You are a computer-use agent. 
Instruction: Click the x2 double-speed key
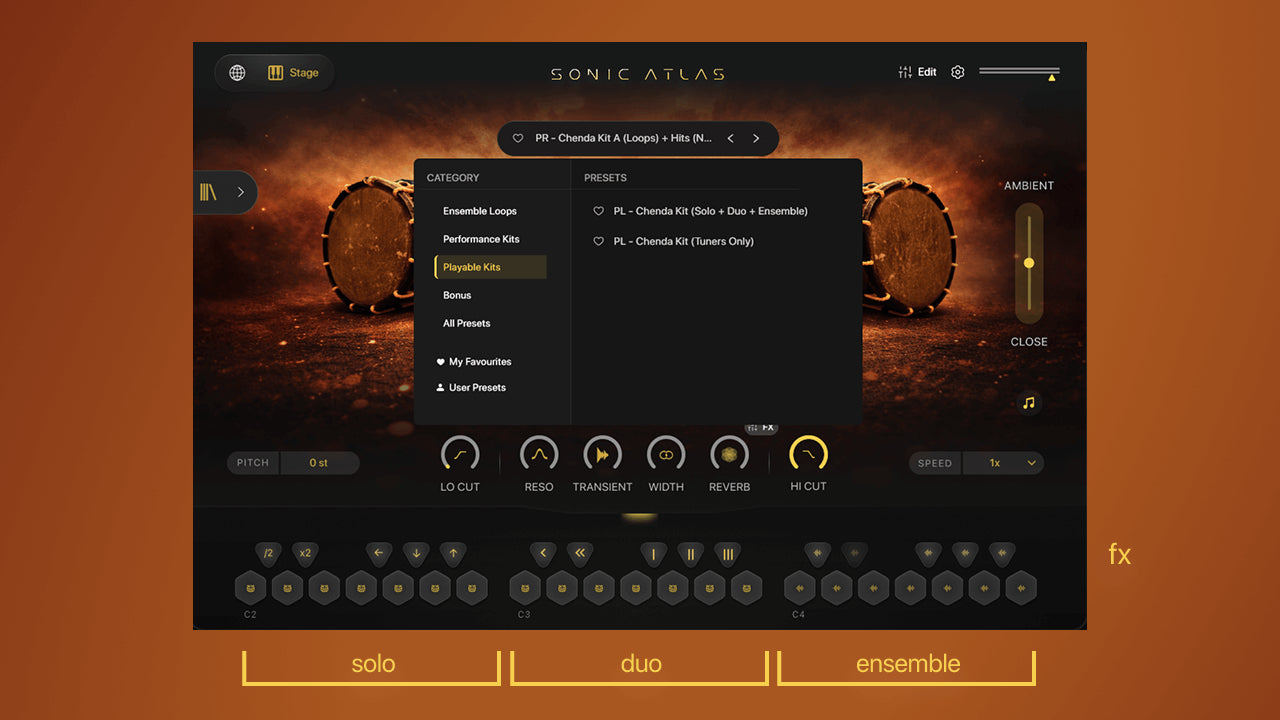[x=305, y=553]
